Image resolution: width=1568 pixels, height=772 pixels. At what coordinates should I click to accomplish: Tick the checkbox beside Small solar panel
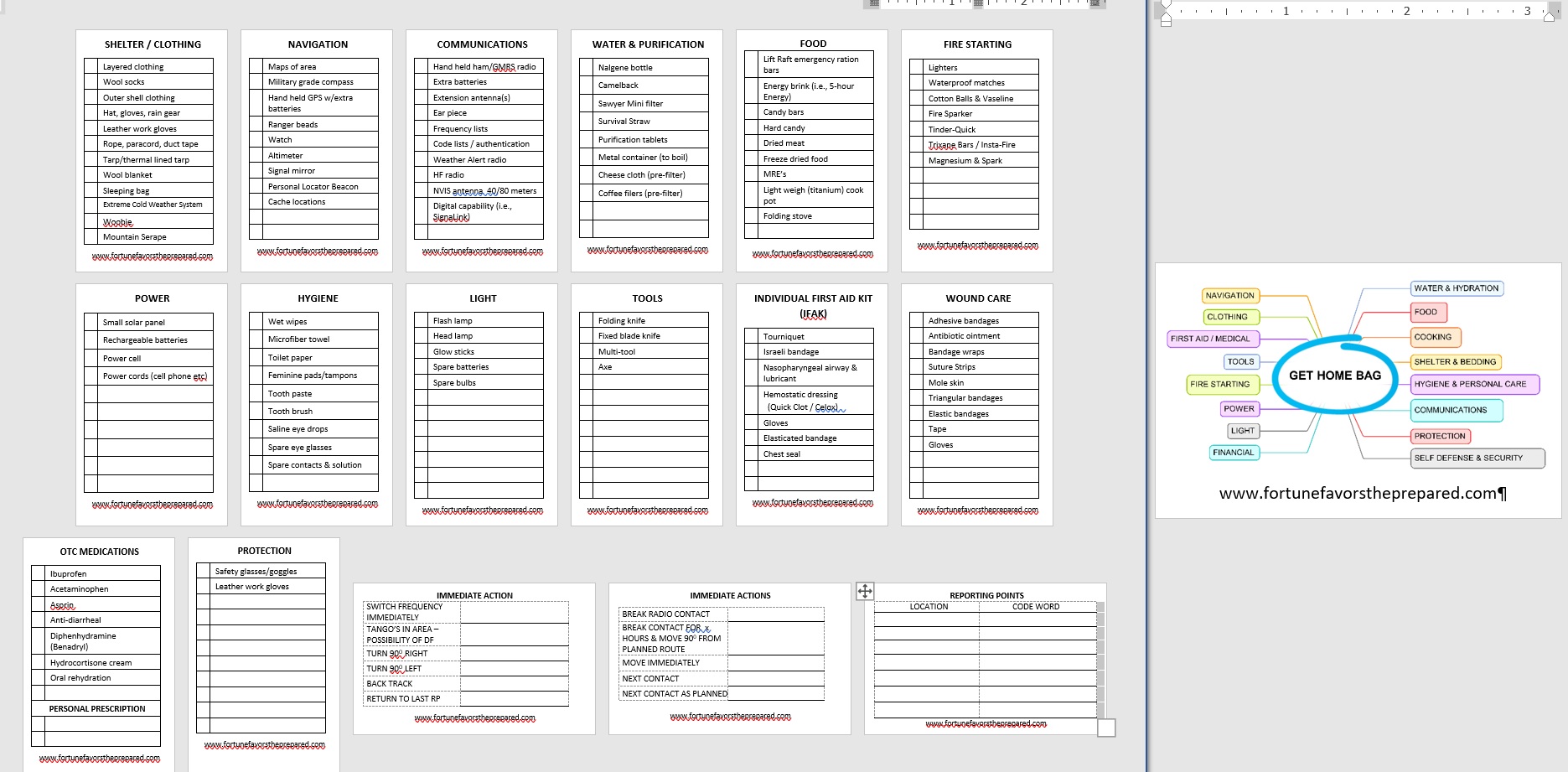coord(91,322)
